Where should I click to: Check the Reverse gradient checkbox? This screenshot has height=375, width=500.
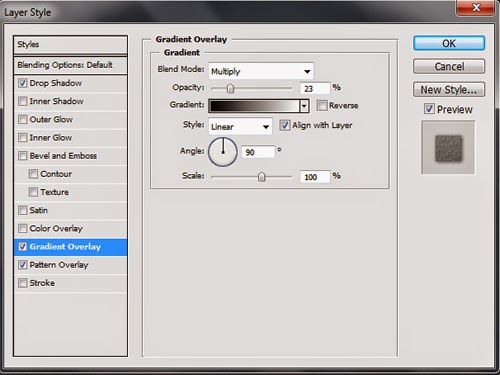[x=322, y=106]
